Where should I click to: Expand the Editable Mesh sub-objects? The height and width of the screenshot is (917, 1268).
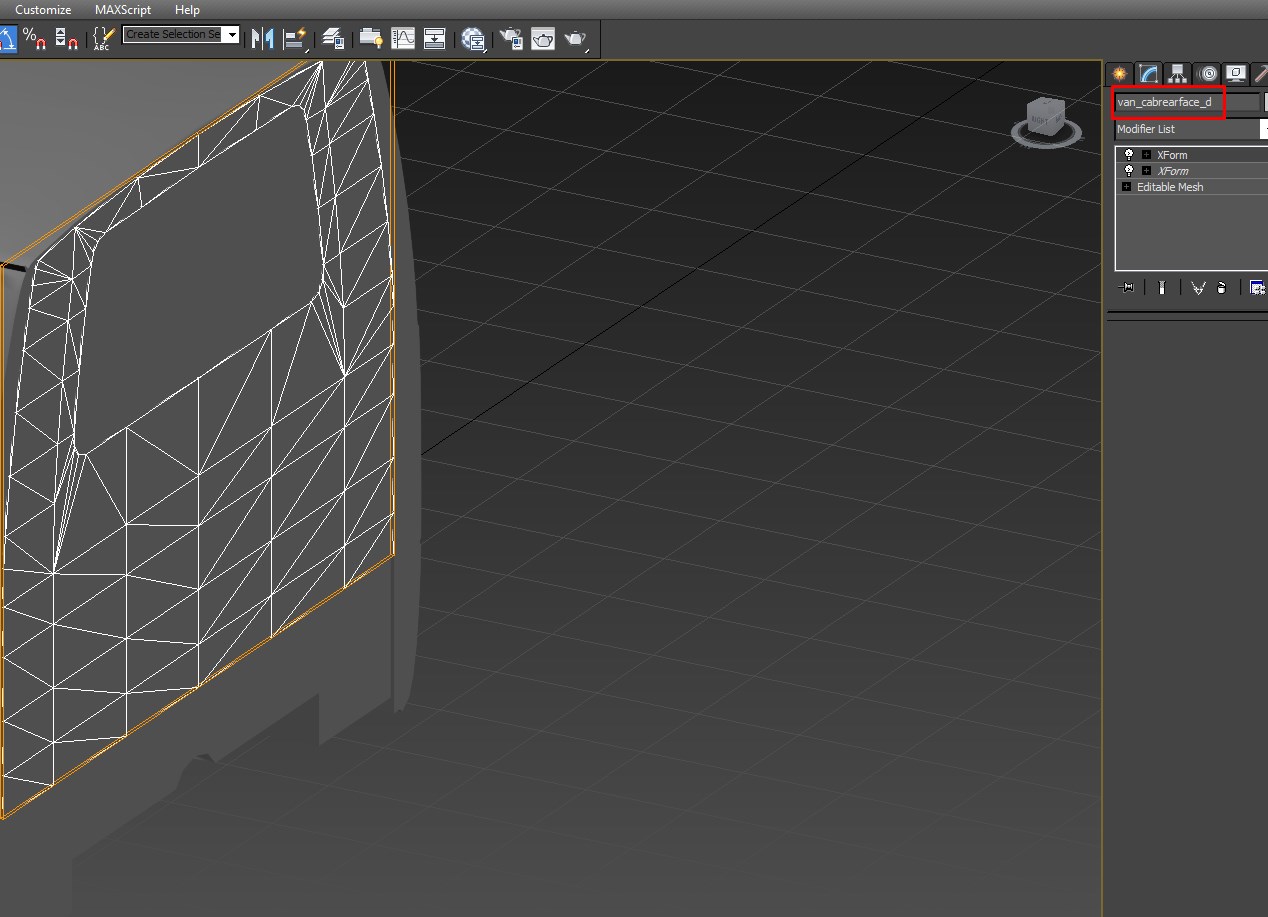tap(1127, 187)
